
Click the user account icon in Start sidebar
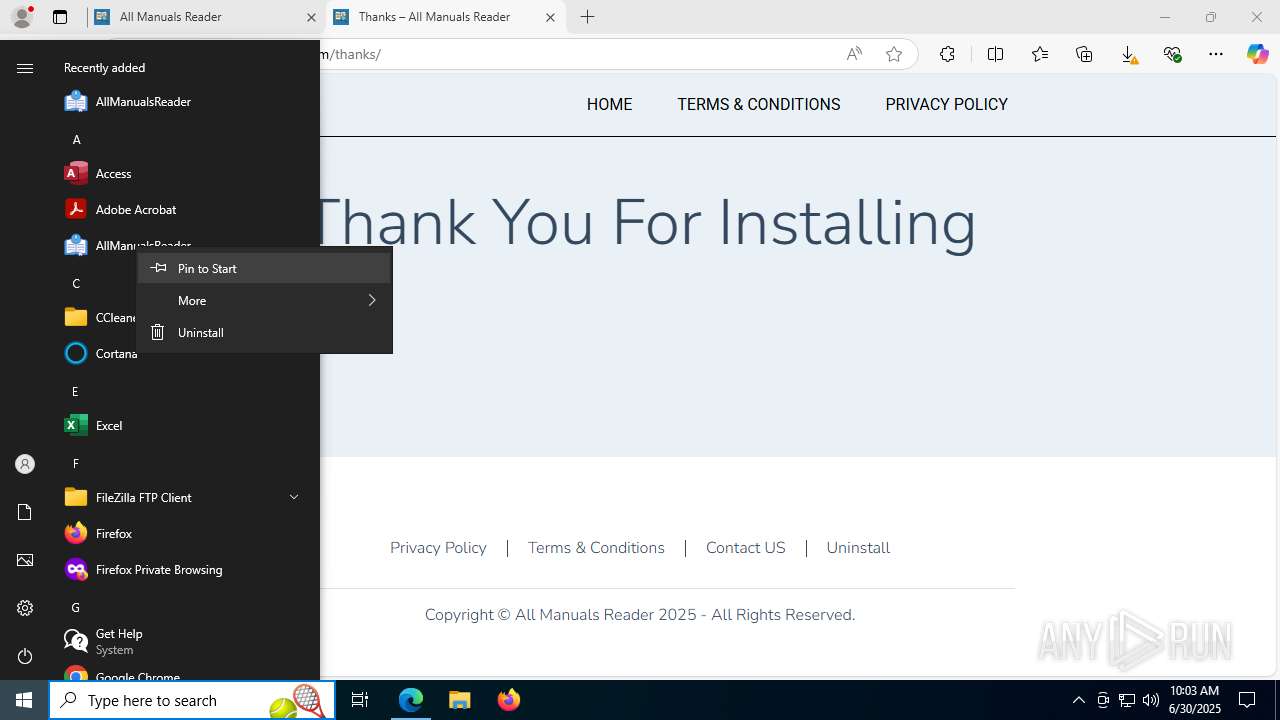click(x=25, y=464)
